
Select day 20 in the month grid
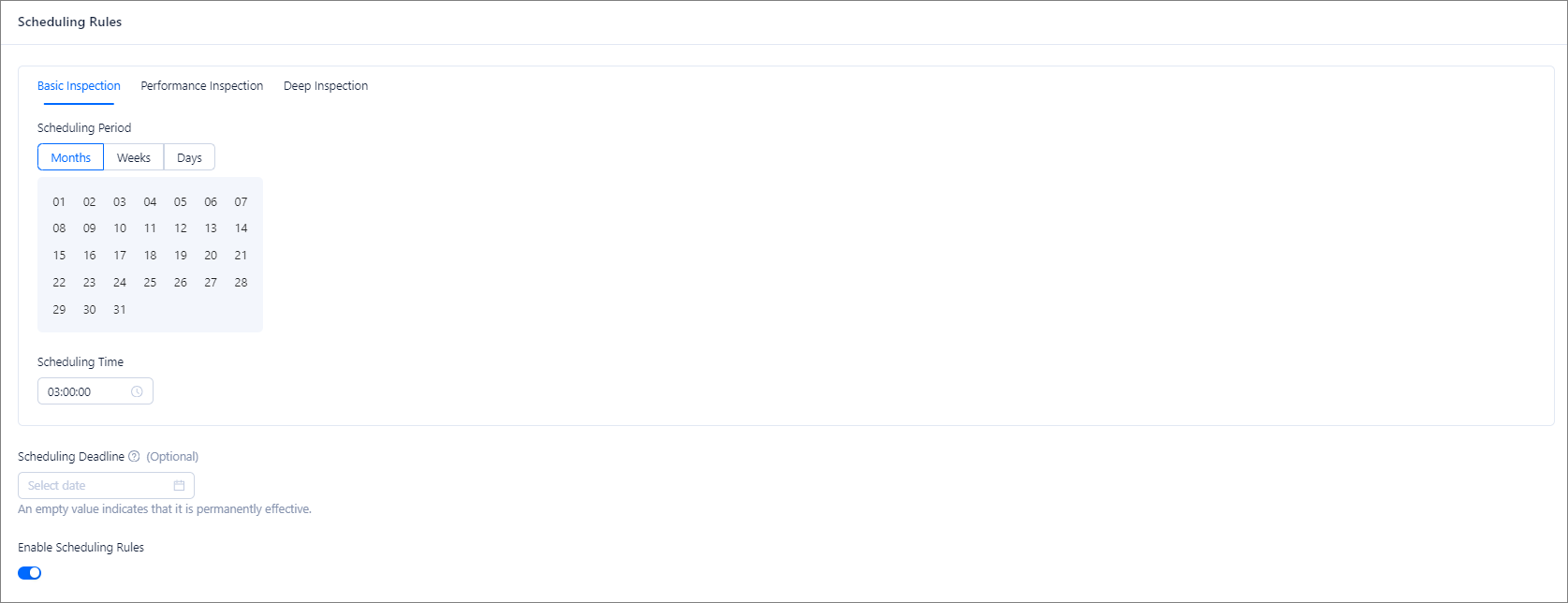pyautogui.click(x=211, y=256)
